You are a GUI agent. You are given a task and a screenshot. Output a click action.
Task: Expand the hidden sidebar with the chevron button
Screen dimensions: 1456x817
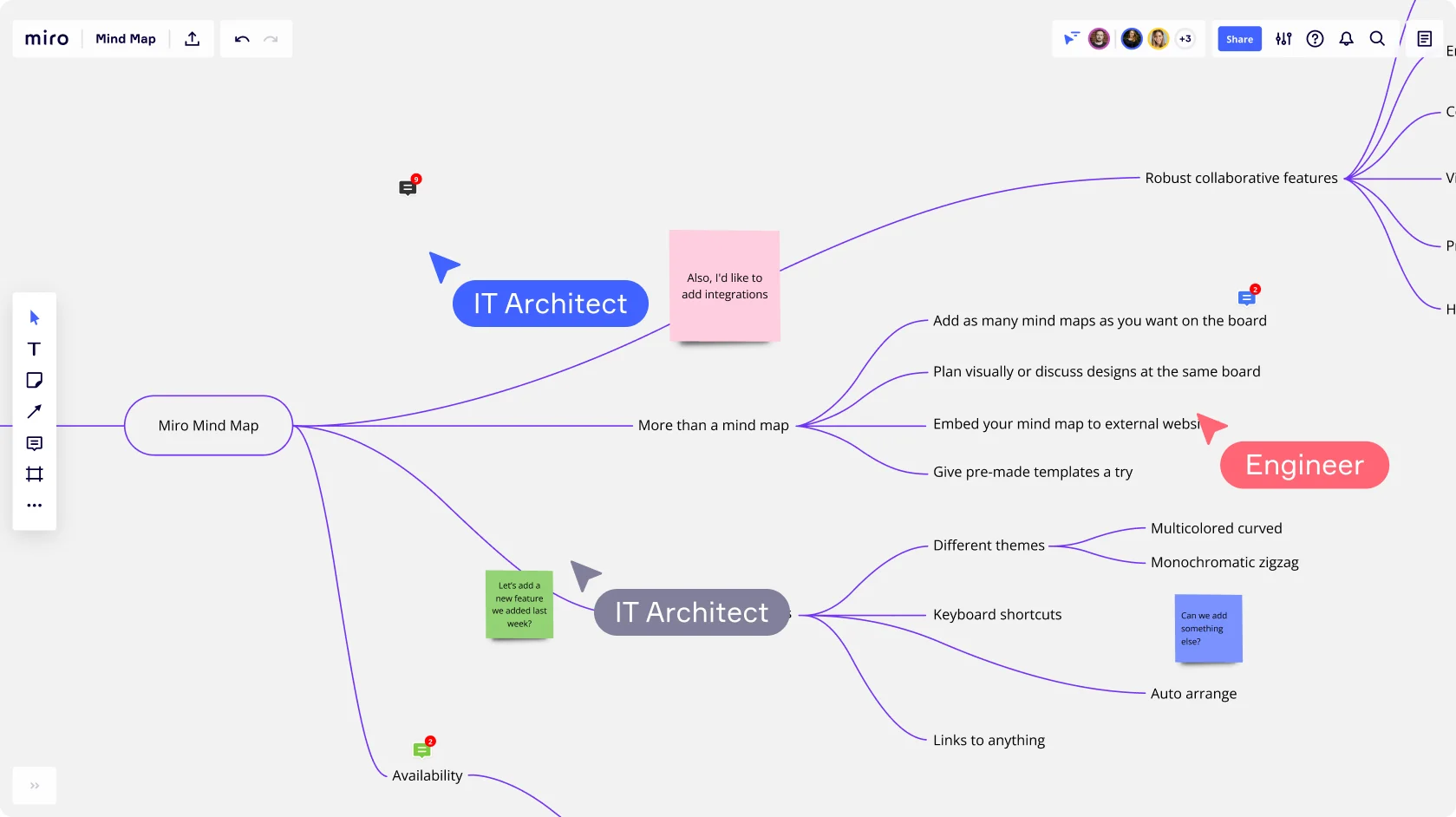(34, 785)
